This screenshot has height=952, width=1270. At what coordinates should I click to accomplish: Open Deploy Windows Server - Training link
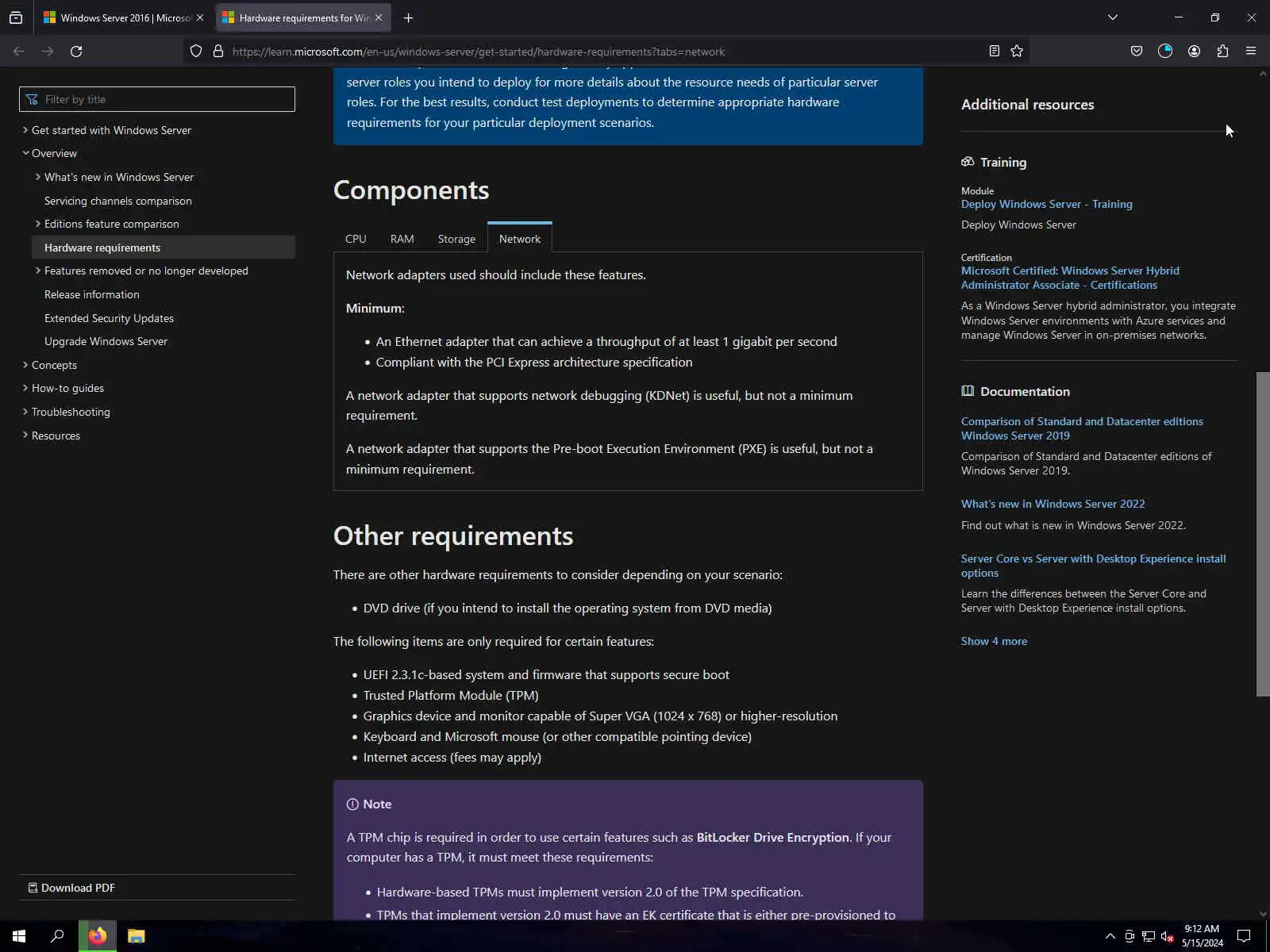1047,204
